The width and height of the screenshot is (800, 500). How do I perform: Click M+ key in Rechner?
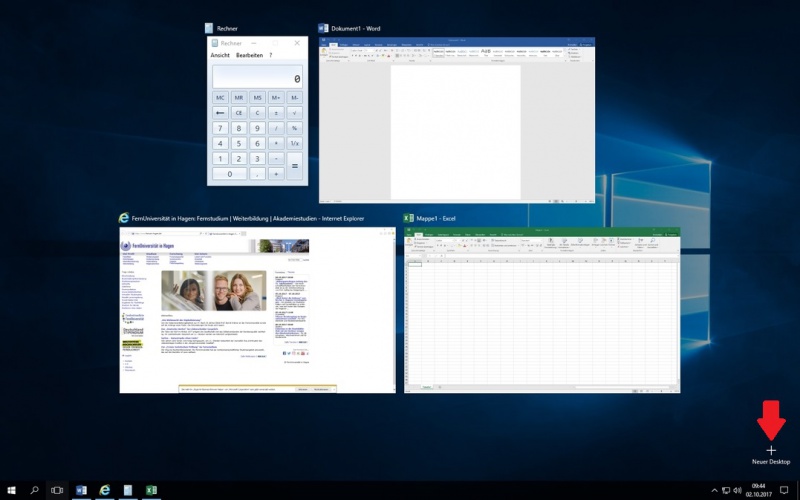276,97
